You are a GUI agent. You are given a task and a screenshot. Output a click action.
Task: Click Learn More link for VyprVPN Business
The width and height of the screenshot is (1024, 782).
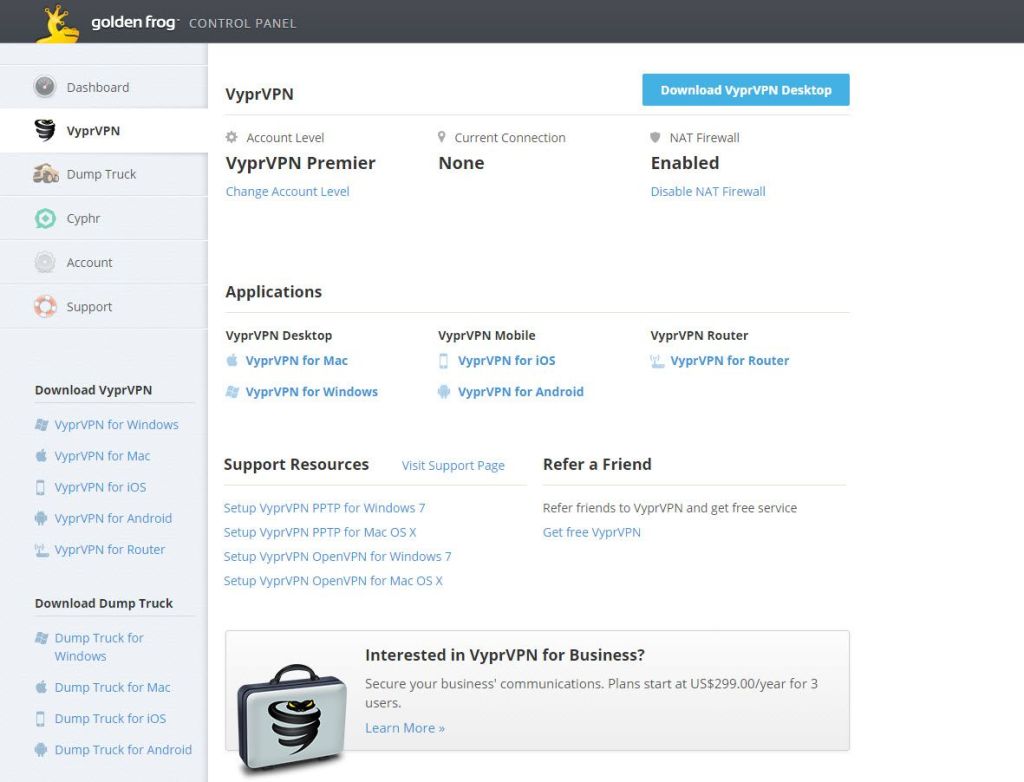[x=405, y=728]
